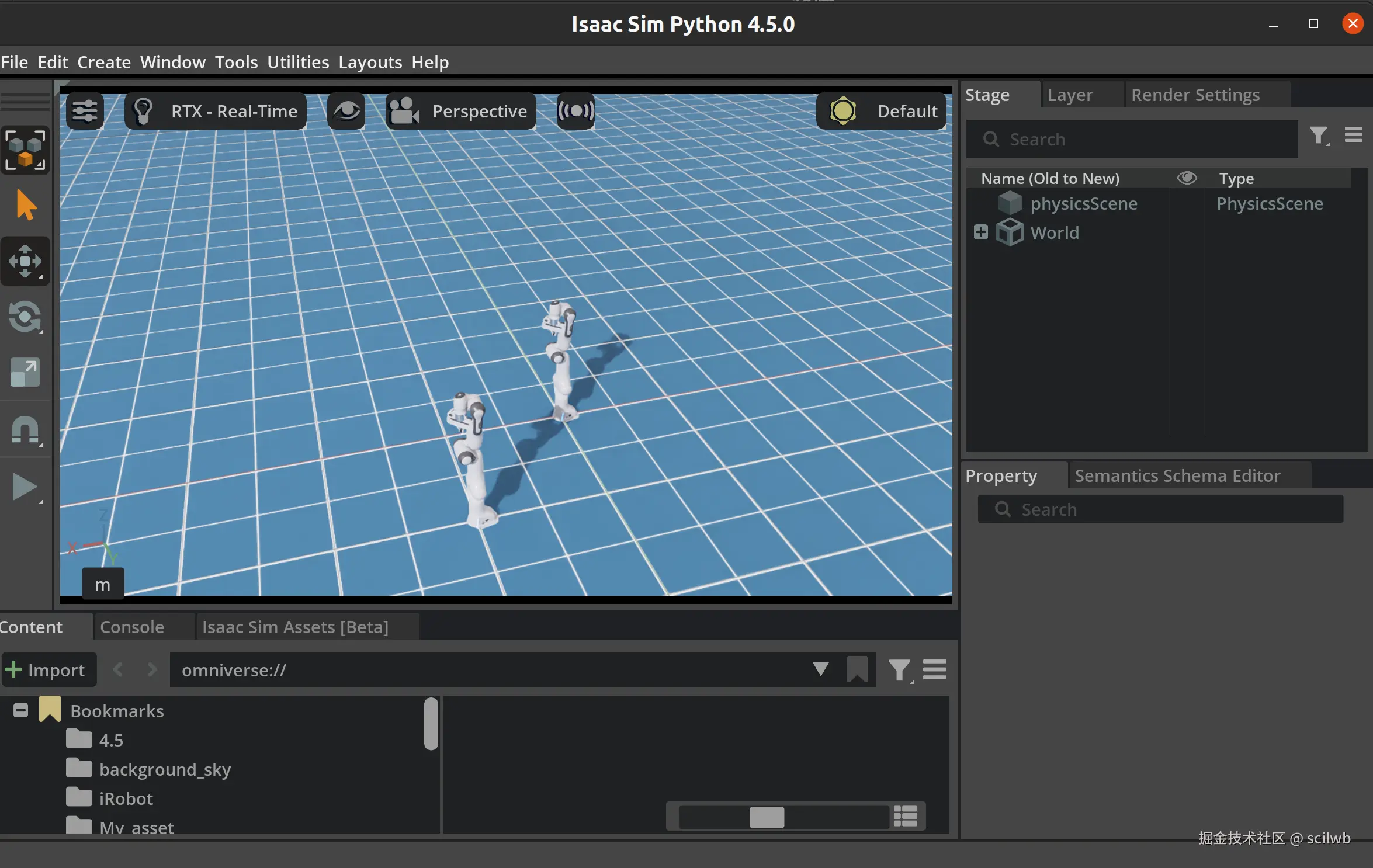Start simulation with the Play button
Screen dimensions: 1373x868
25,487
